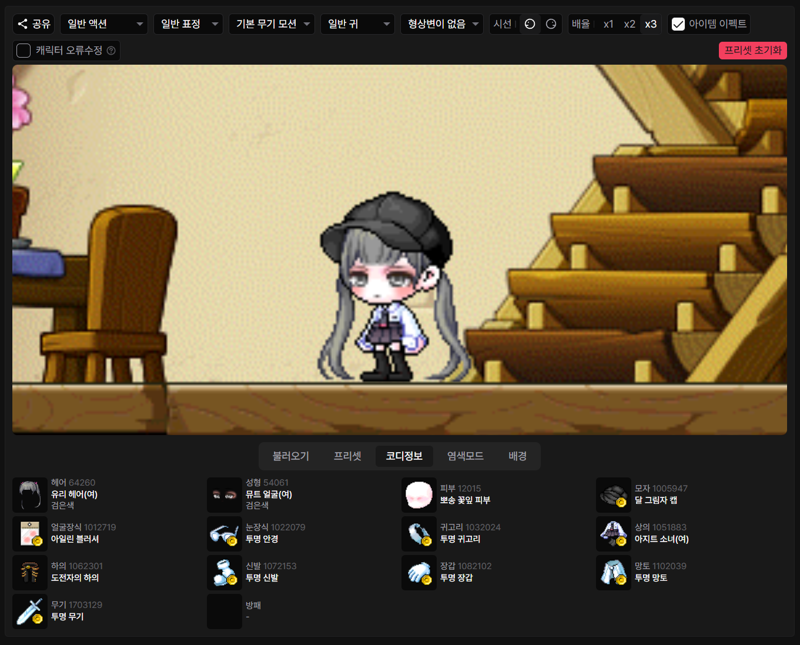Click the item name 투명 귀고리
The image size is (800, 645).
(460, 539)
